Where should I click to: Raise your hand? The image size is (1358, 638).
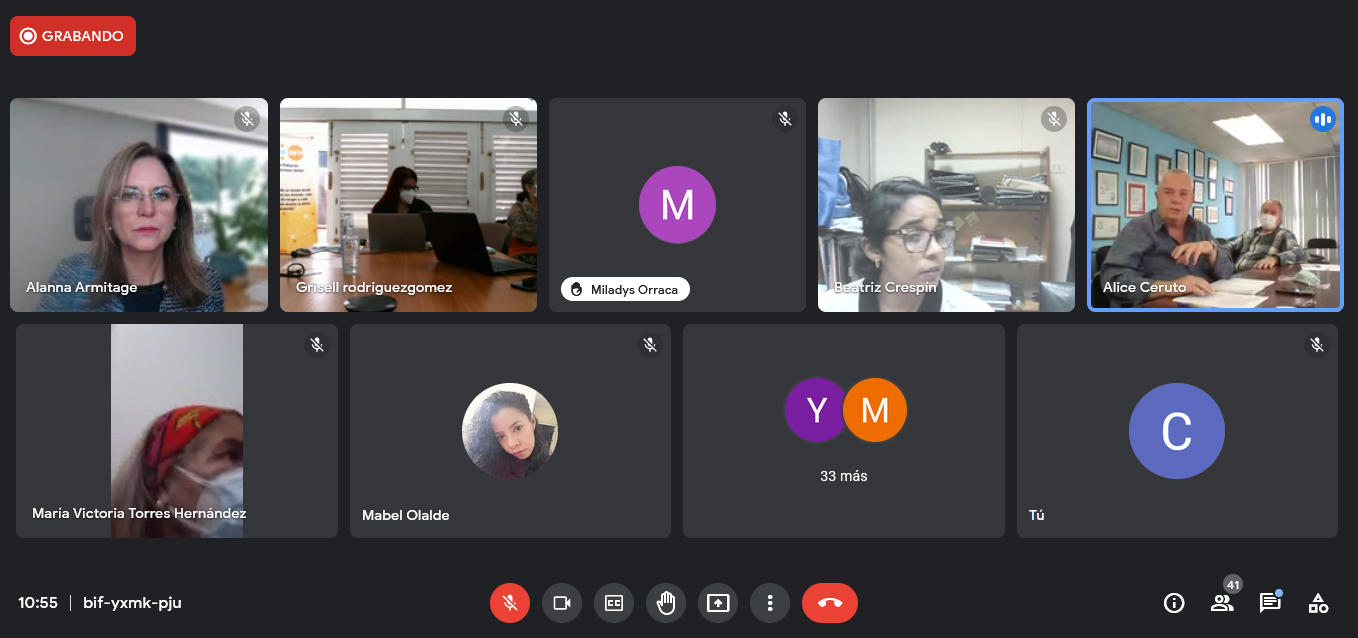[666, 603]
